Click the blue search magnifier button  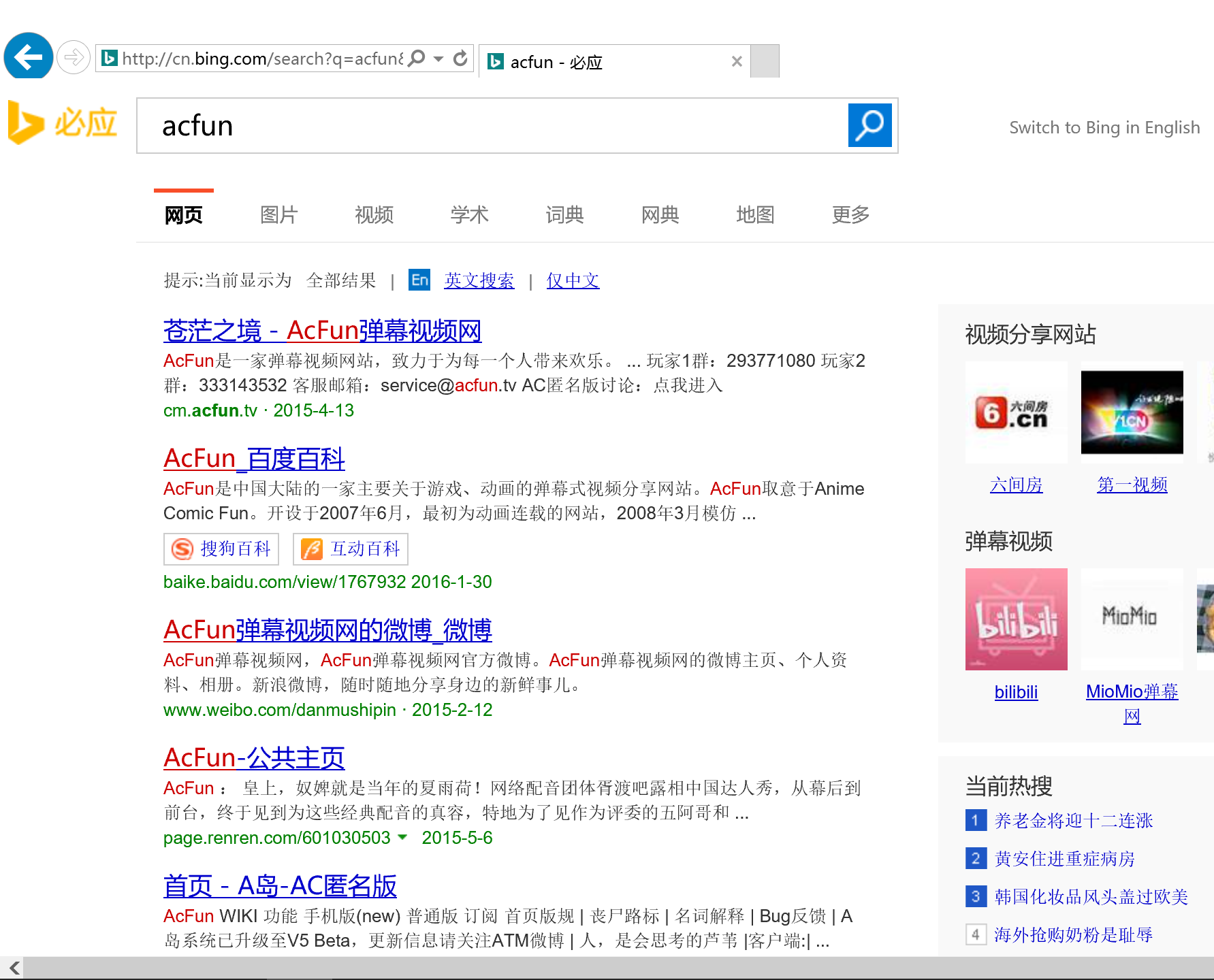point(869,125)
